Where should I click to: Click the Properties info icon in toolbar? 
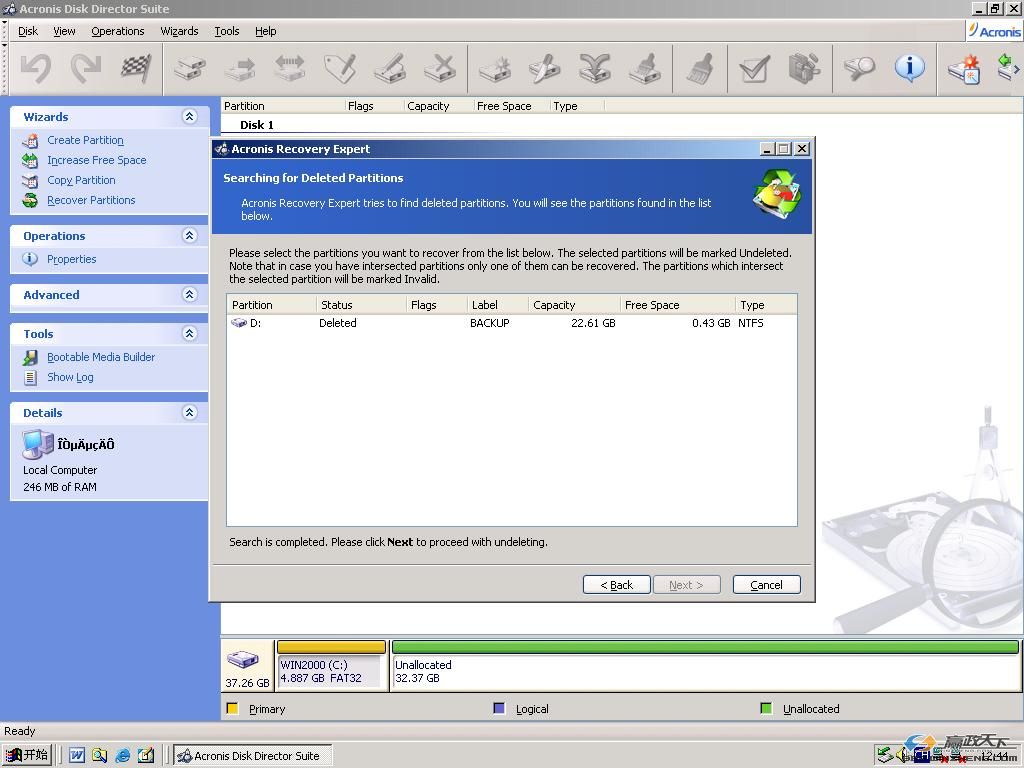tap(909, 68)
